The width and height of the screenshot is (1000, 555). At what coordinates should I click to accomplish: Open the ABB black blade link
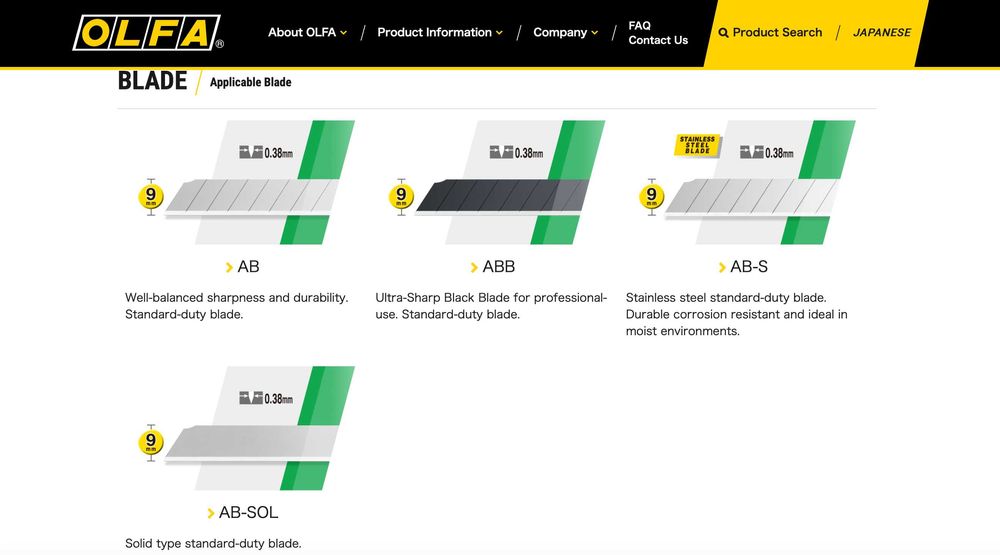(x=498, y=267)
